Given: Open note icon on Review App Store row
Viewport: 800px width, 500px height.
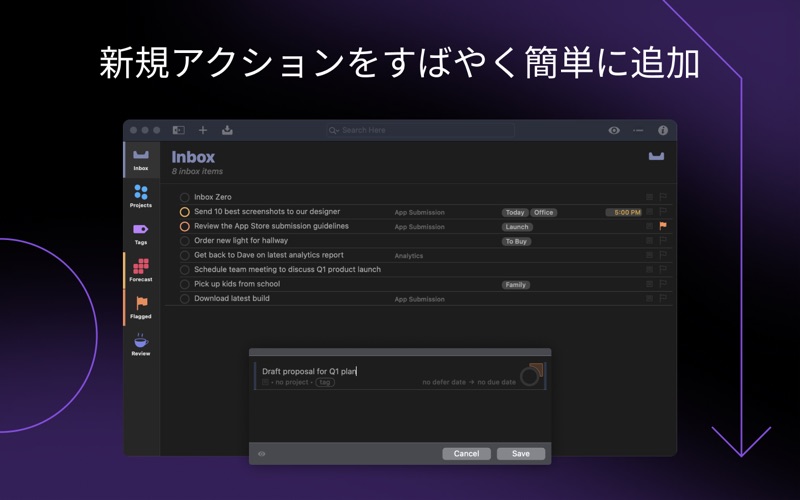Looking at the screenshot, I should pyautogui.click(x=649, y=226).
